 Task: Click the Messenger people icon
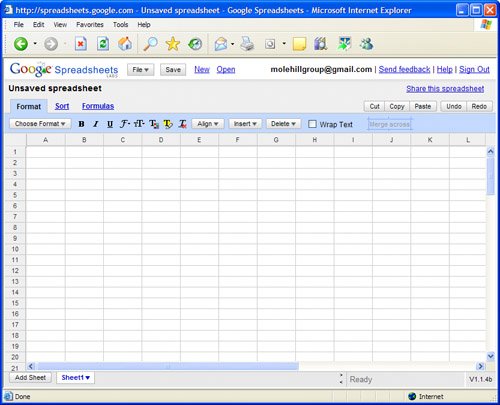[366, 44]
